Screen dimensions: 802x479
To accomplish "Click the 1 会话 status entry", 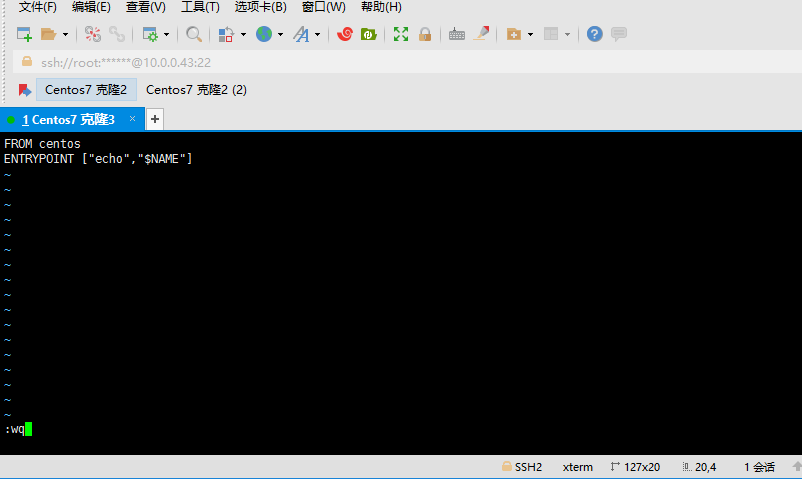I will [759, 467].
